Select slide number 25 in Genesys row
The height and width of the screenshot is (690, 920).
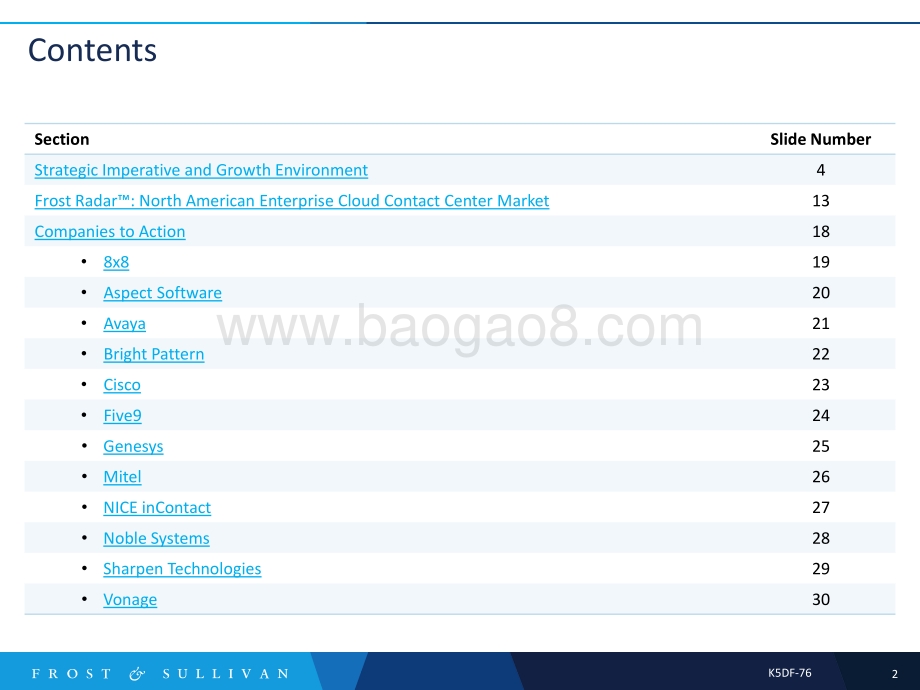tap(821, 447)
